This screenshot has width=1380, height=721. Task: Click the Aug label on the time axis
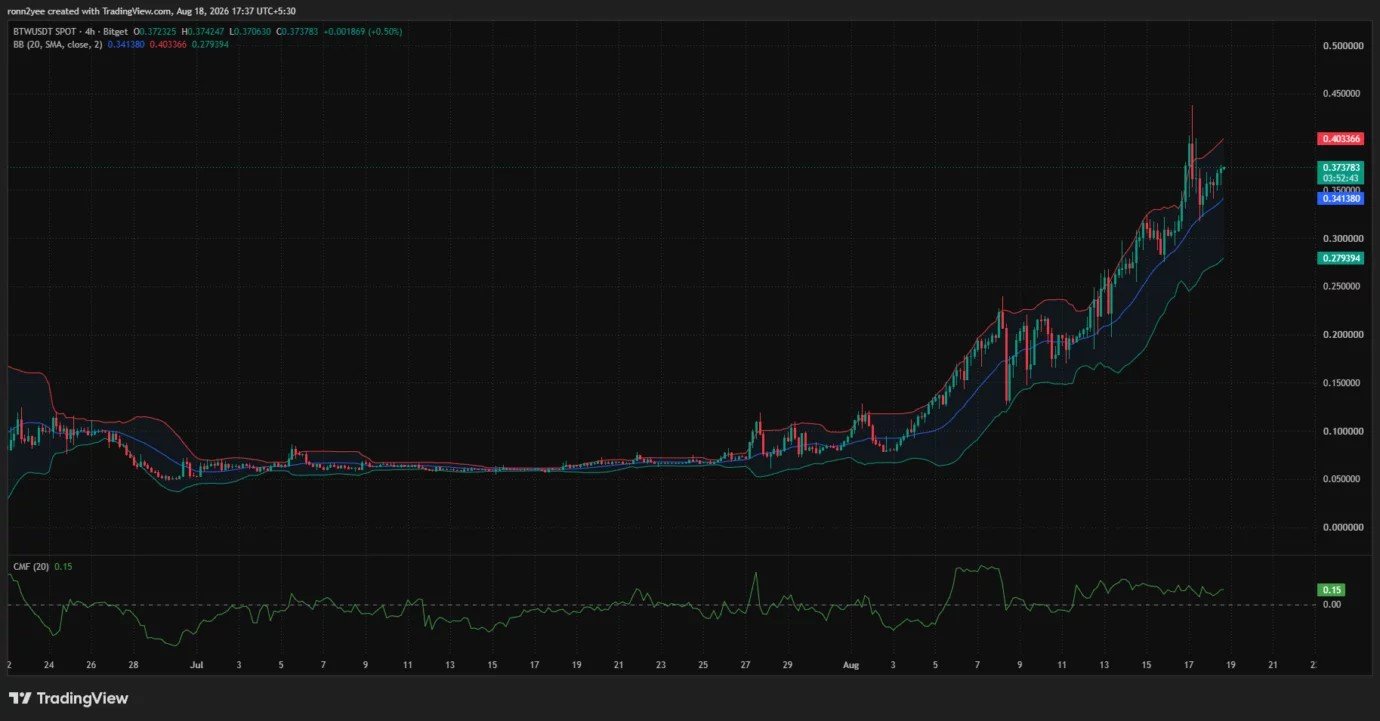point(851,664)
